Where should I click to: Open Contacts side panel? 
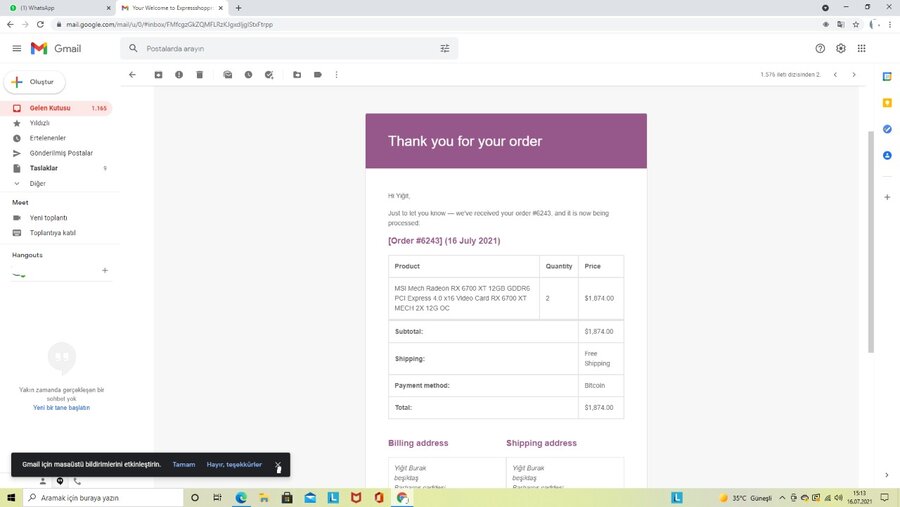click(887, 156)
